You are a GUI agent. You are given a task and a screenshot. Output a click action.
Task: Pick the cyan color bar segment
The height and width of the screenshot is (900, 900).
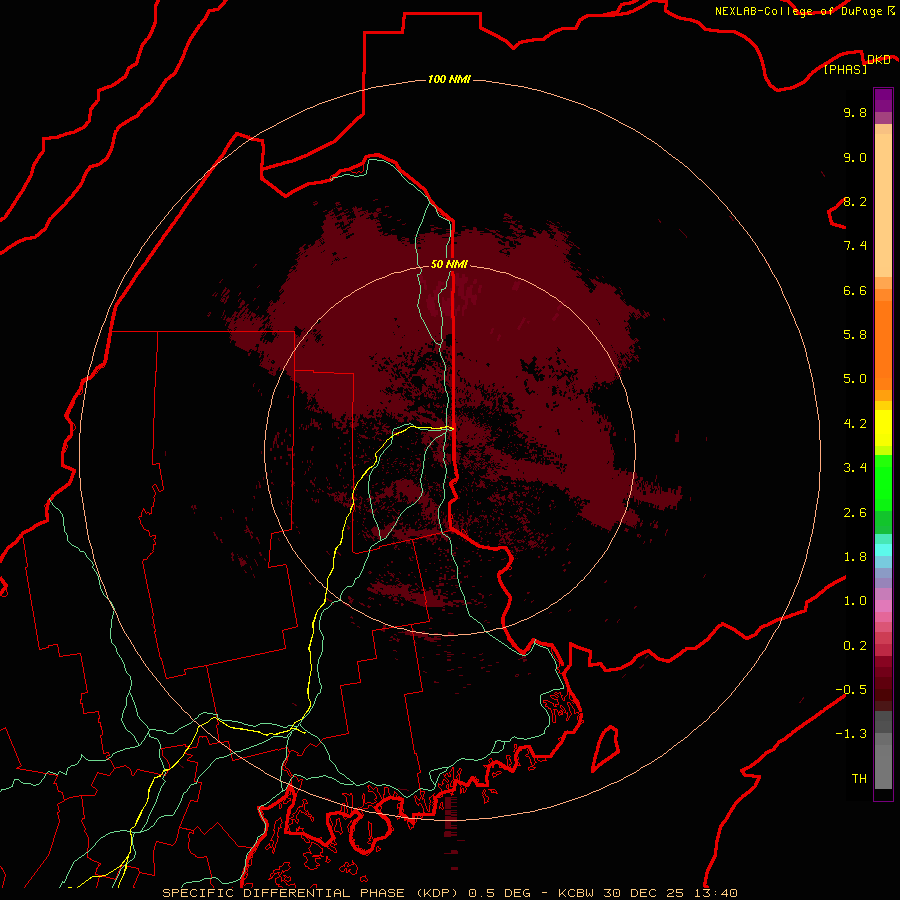pyautogui.click(x=883, y=550)
